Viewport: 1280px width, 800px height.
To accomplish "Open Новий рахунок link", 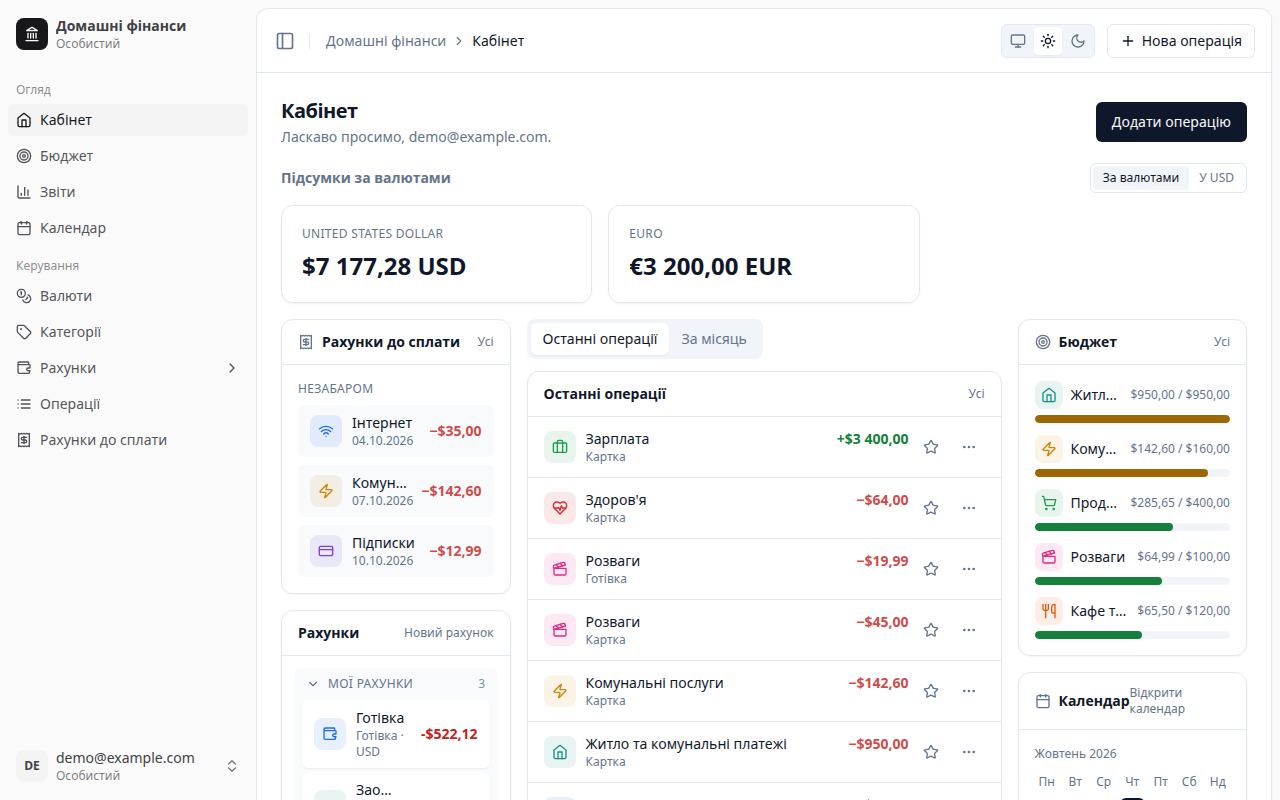I will [x=449, y=633].
